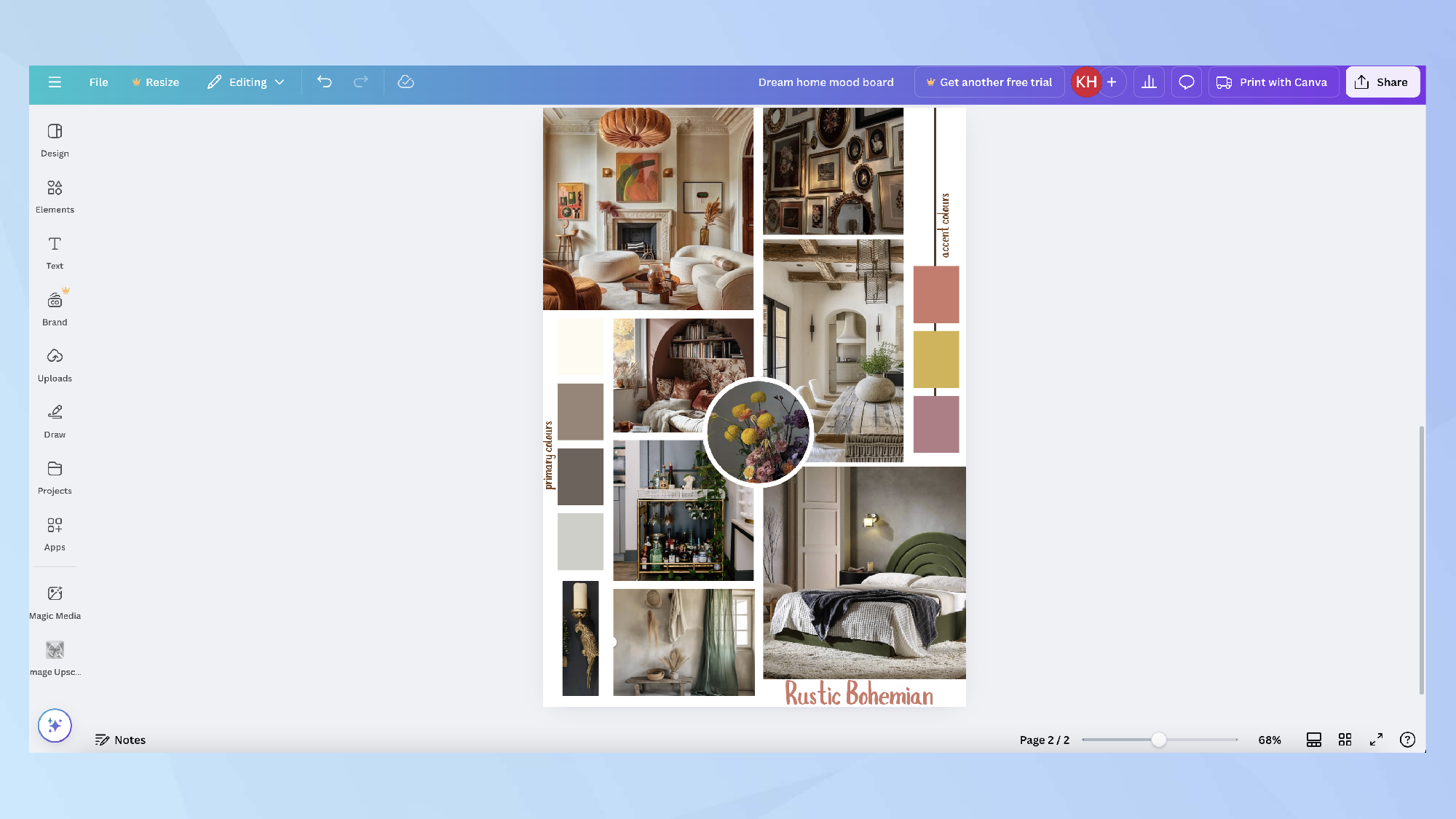The height and width of the screenshot is (819, 1456).
Task: Select the Draw tool
Action: [55, 422]
